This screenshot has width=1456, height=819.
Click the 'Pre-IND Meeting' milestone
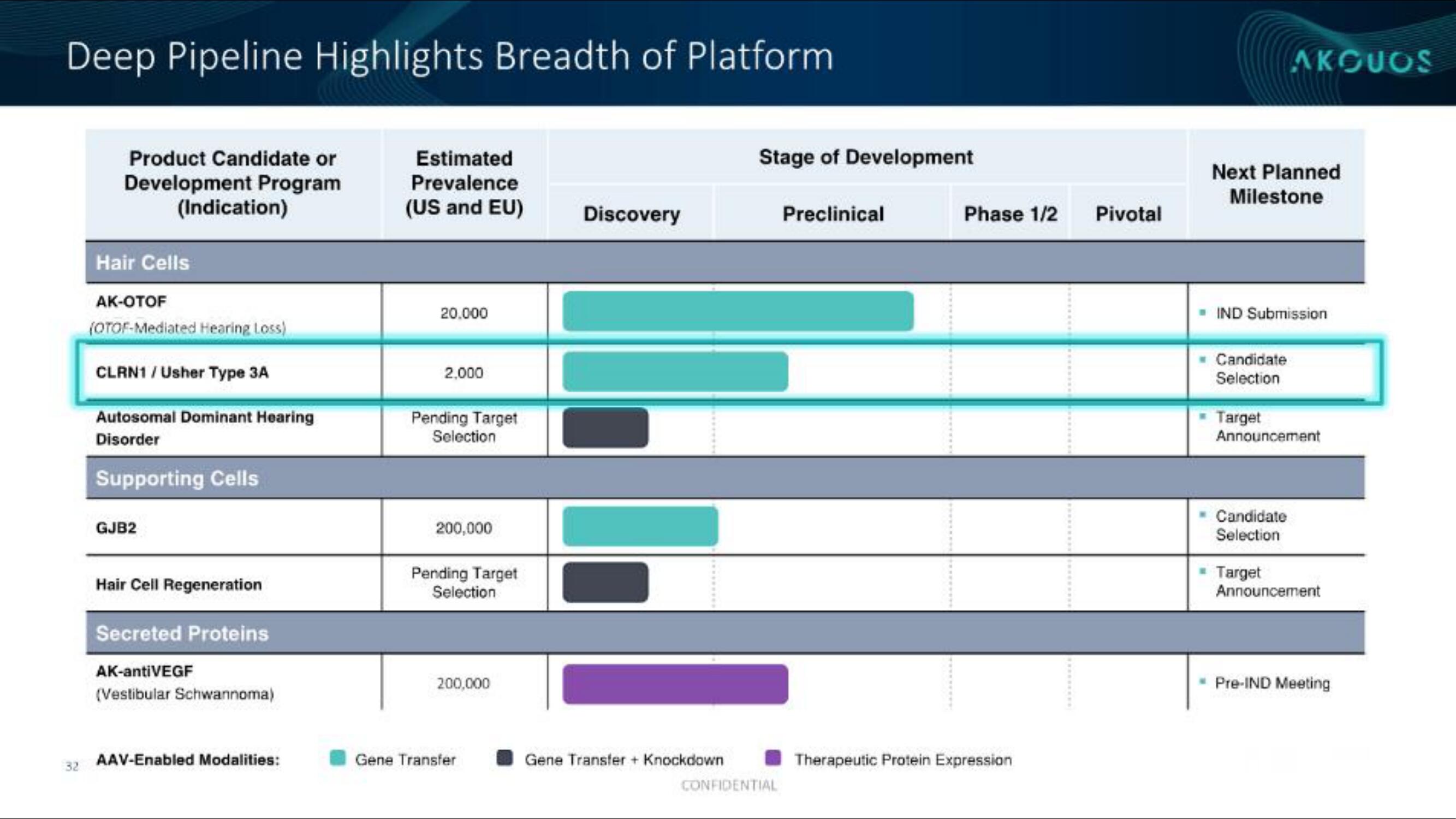click(1273, 683)
